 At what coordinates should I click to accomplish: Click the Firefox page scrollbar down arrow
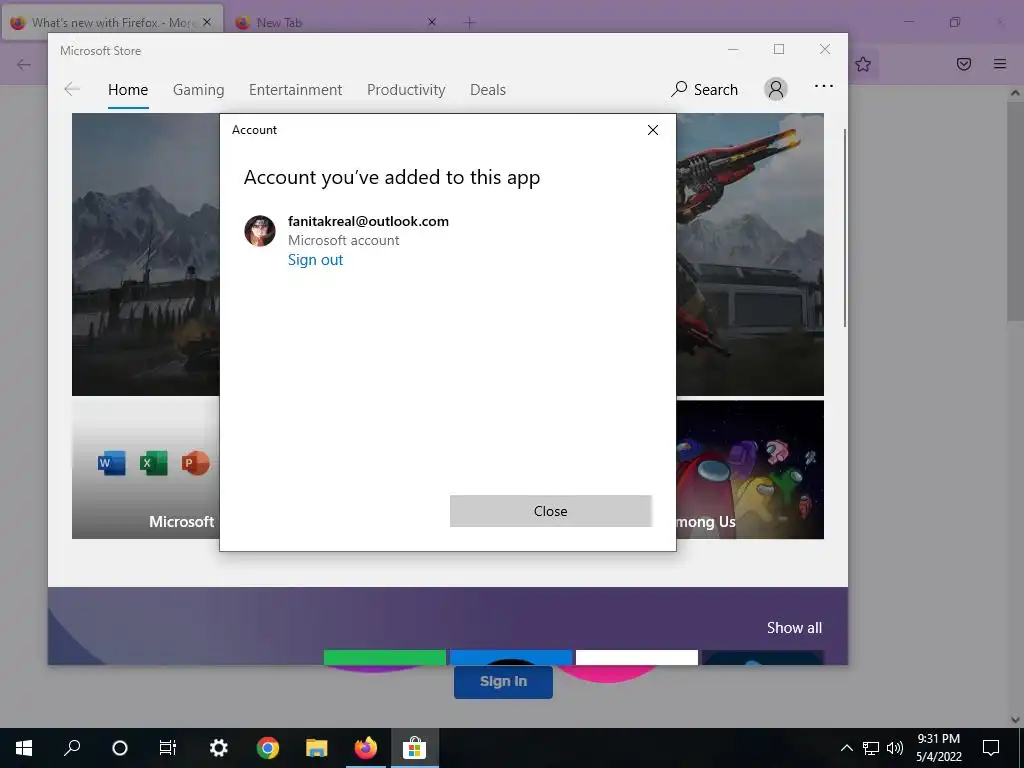tap(1015, 720)
